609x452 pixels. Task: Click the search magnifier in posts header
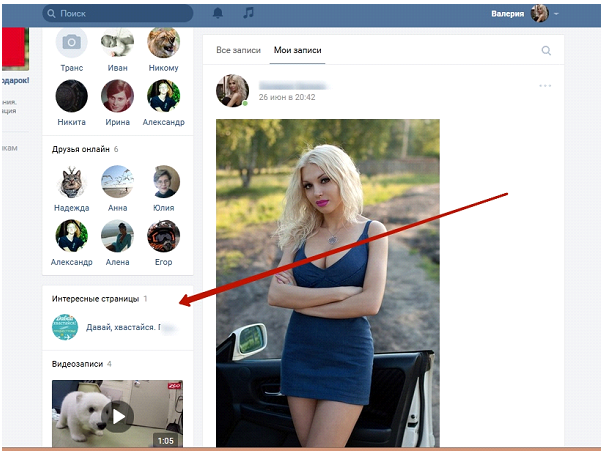pos(546,50)
